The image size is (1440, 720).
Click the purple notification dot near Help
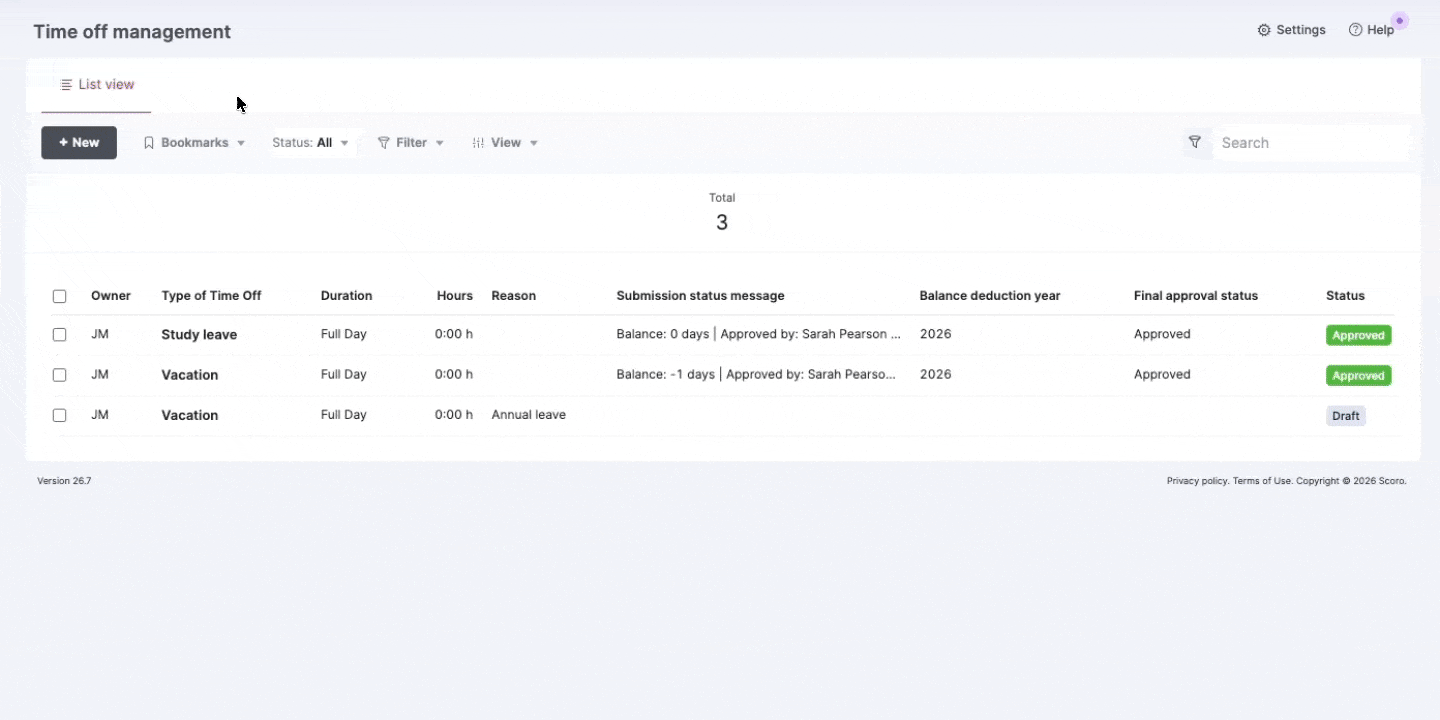1400,20
